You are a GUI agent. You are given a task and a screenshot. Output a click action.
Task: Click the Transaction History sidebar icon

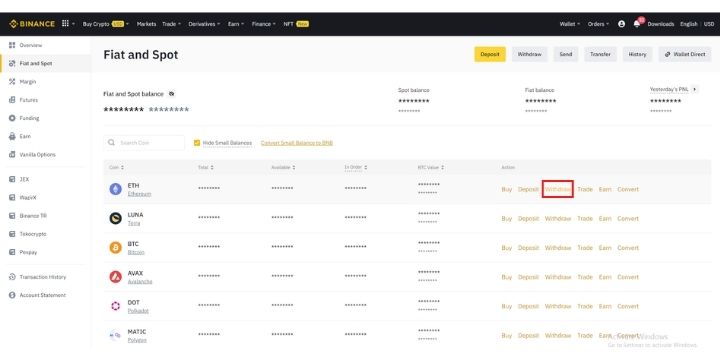[x=12, y=277]
